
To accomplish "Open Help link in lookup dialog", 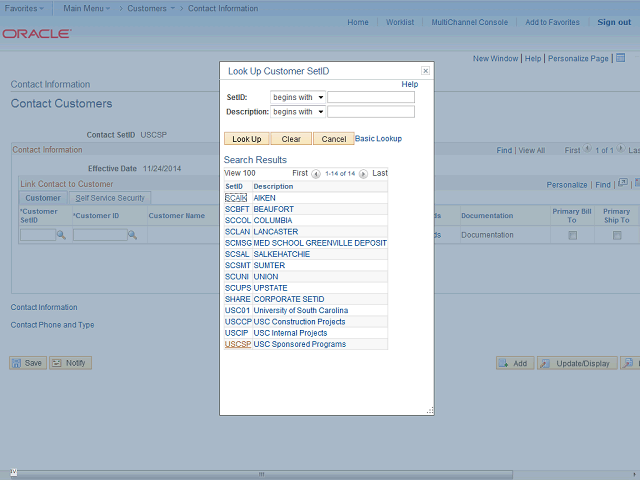I will [x=410, y=84].
